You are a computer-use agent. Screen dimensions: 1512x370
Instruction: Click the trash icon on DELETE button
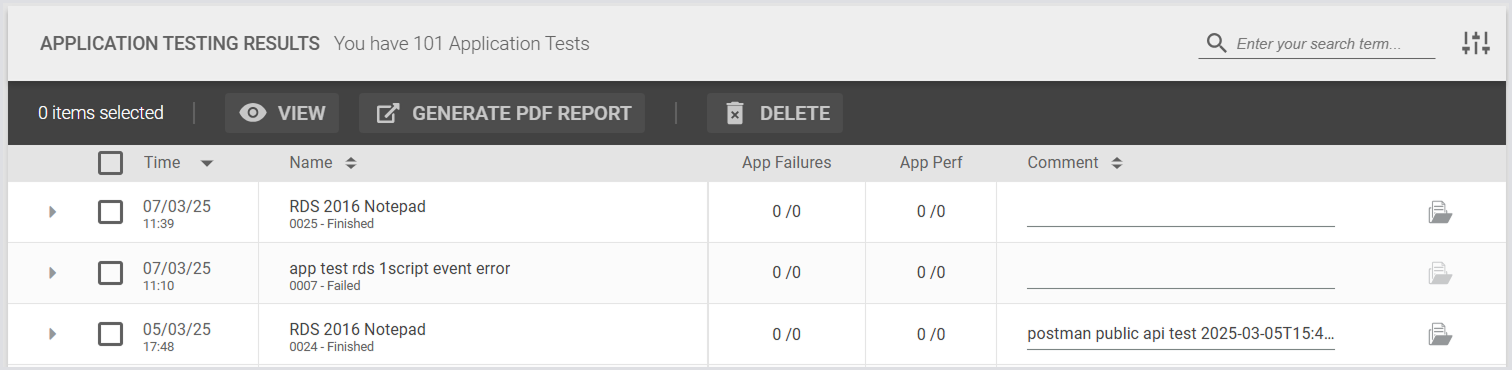tap(735, 113)
